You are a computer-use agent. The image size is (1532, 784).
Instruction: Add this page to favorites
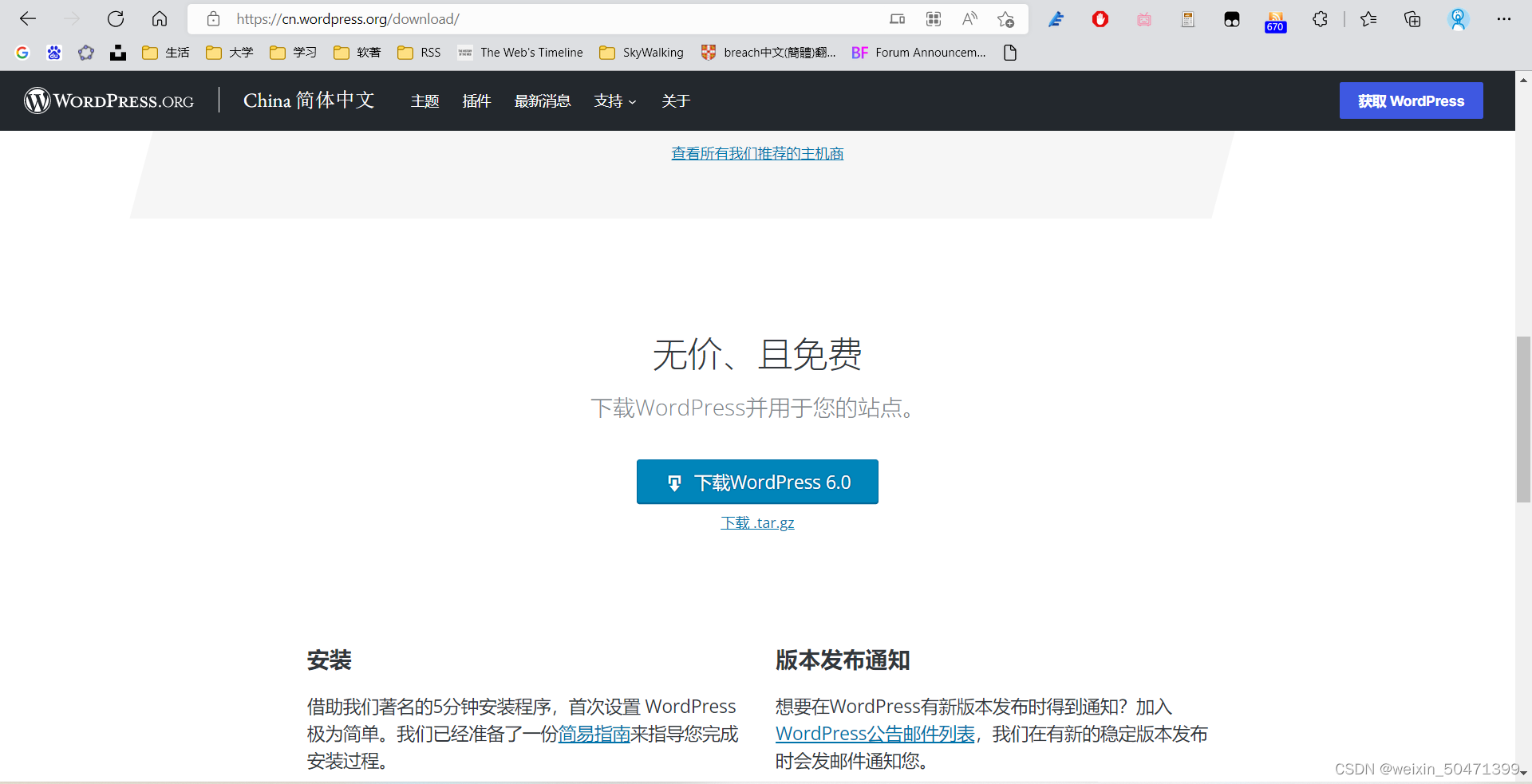[x=1005, y=18]
